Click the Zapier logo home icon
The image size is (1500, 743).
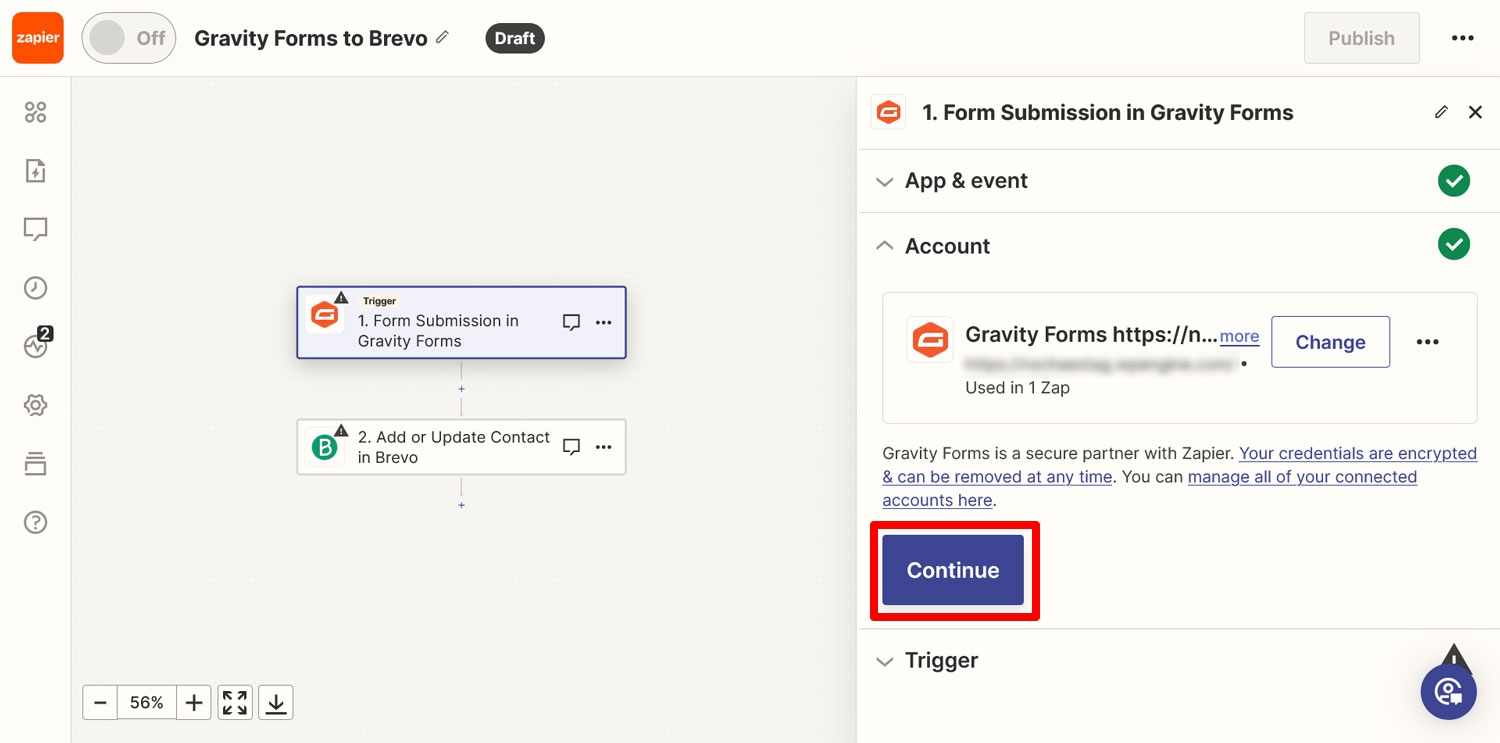pos(38,38)
